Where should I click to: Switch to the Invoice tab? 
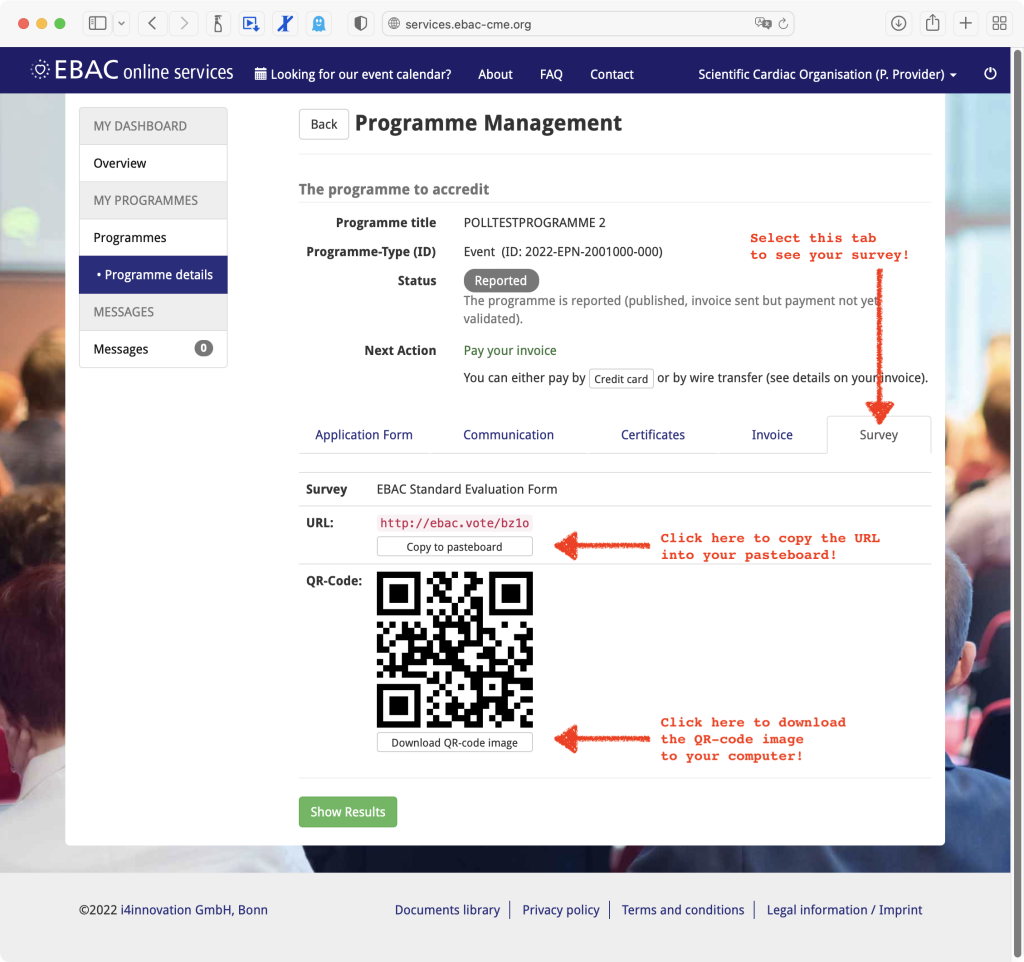coord(772,434)
